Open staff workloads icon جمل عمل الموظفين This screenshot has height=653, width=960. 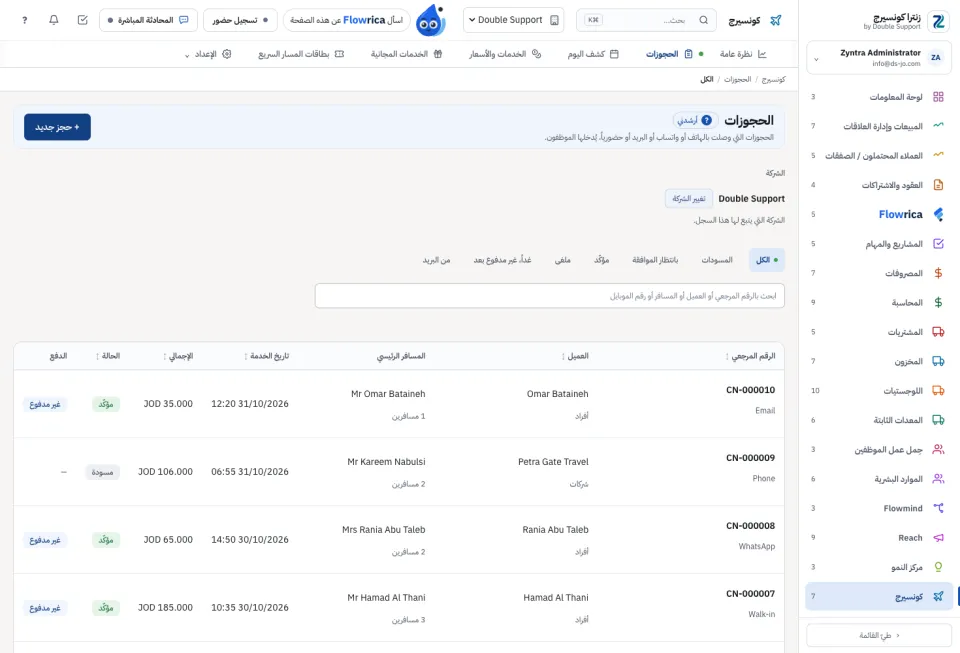pyautogui.click(x=938, y=449)
